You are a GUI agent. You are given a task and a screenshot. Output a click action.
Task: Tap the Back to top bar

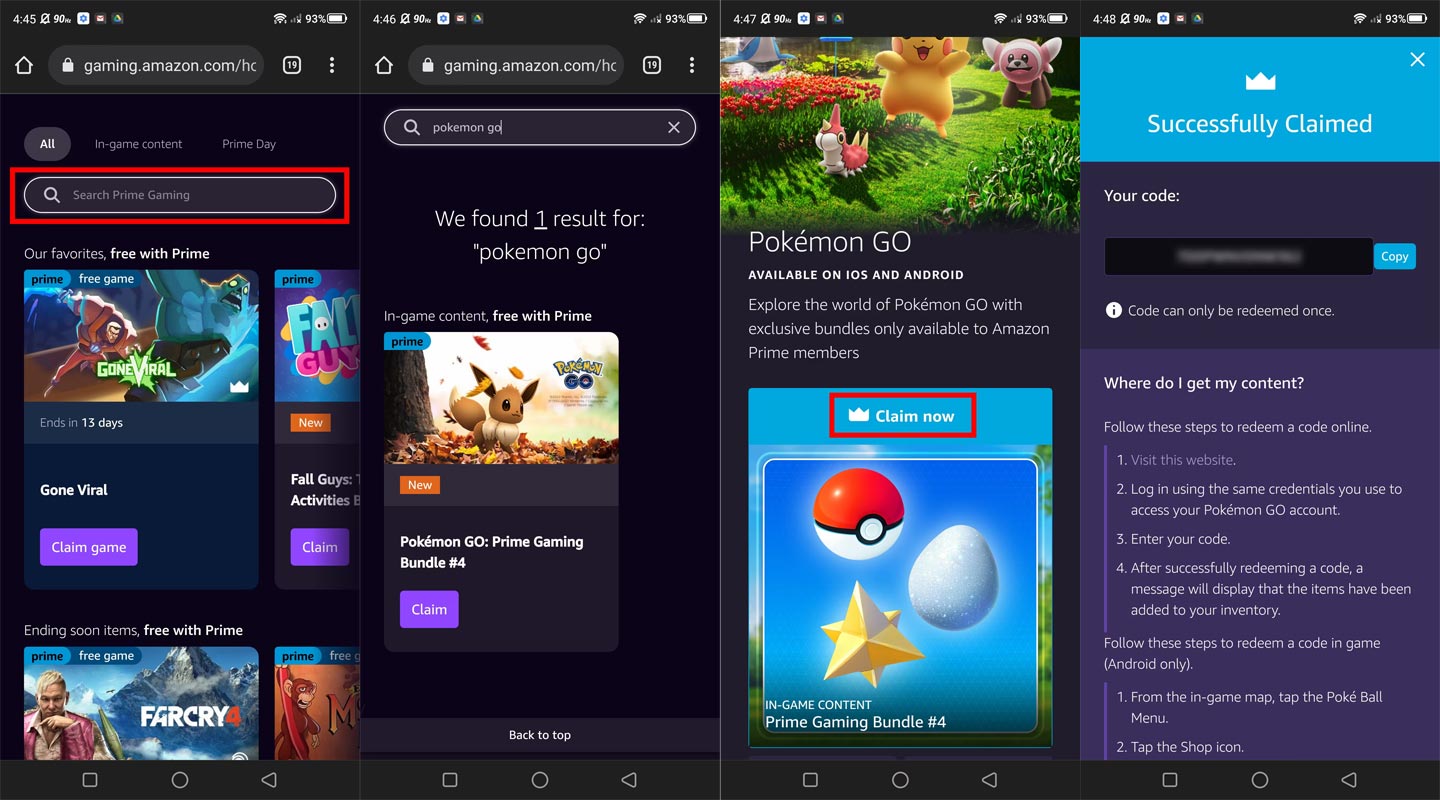pos(540,735)
